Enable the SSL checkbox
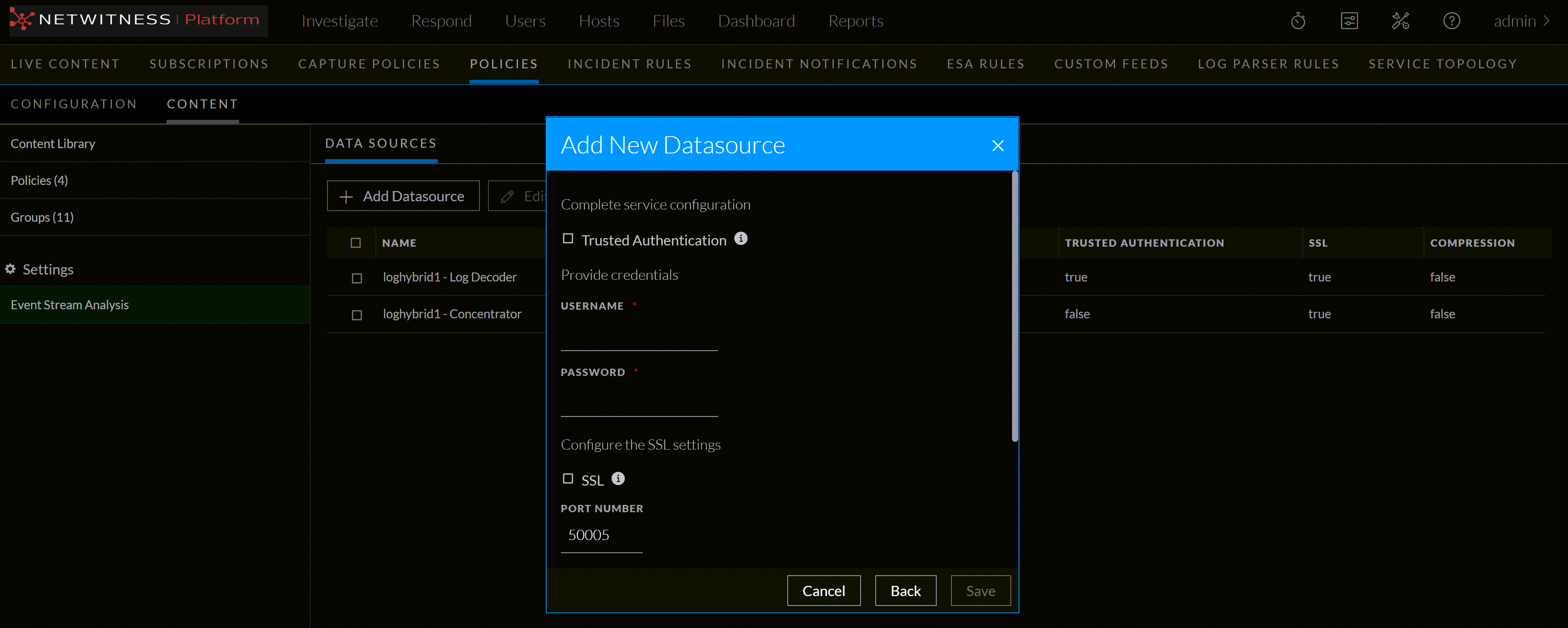This screenshot has height=628, width=1568. click(568, 478)
